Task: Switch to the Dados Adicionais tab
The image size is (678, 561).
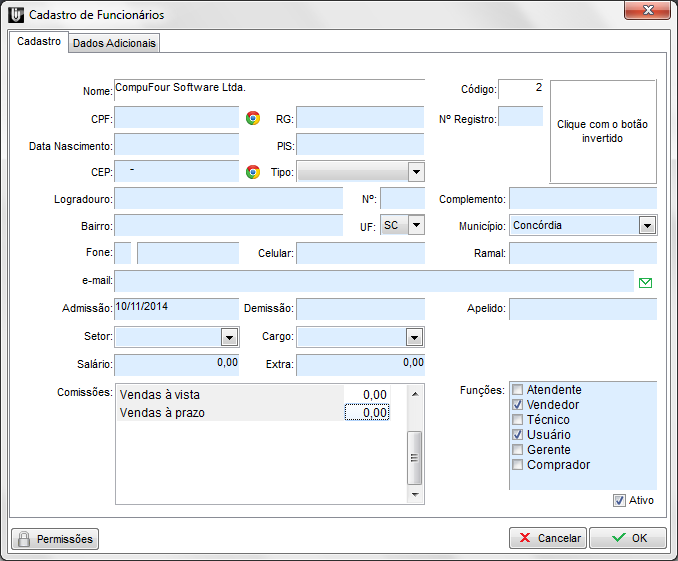Action: 115,43
